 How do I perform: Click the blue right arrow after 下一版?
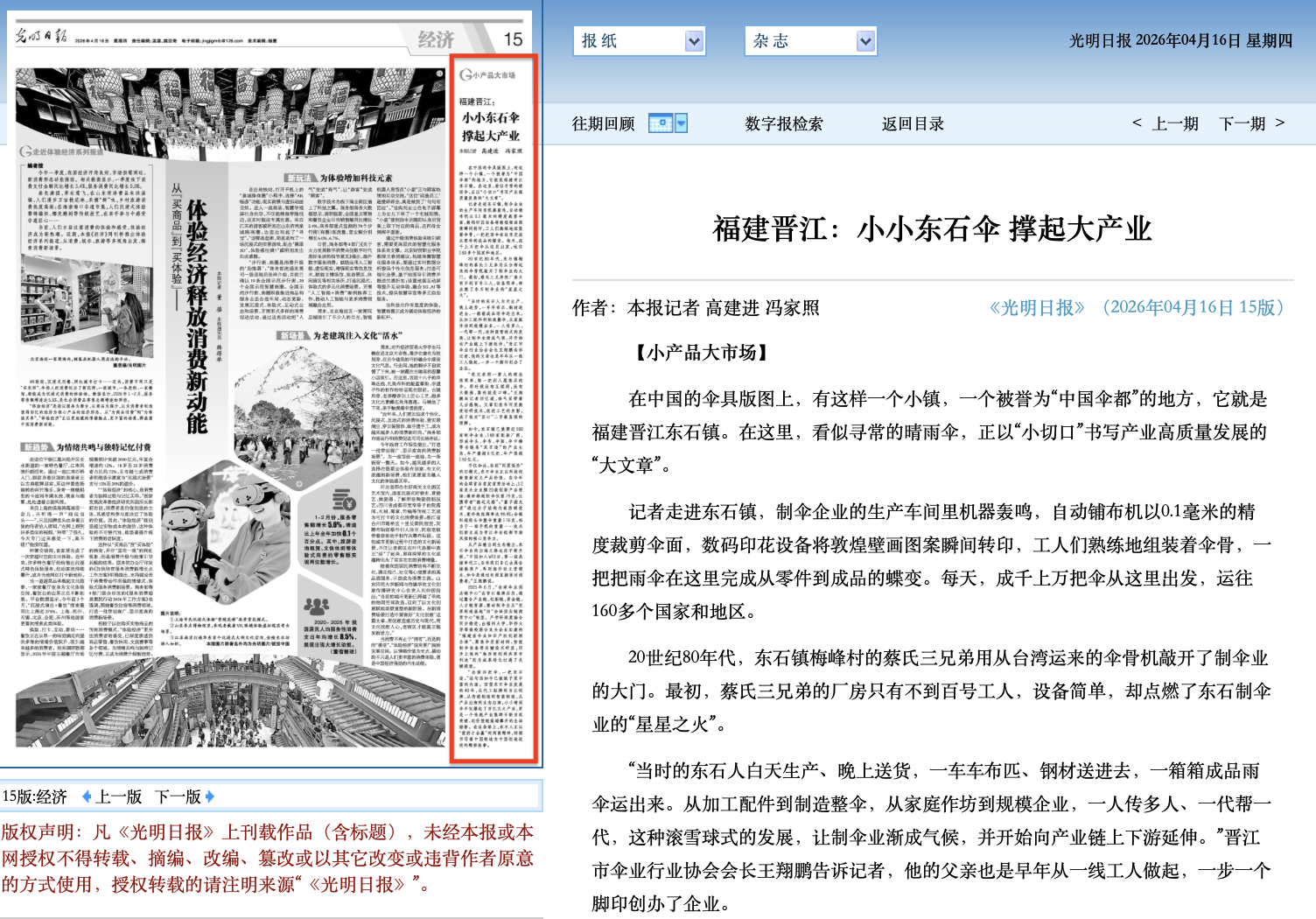click(x=209, y=796)
